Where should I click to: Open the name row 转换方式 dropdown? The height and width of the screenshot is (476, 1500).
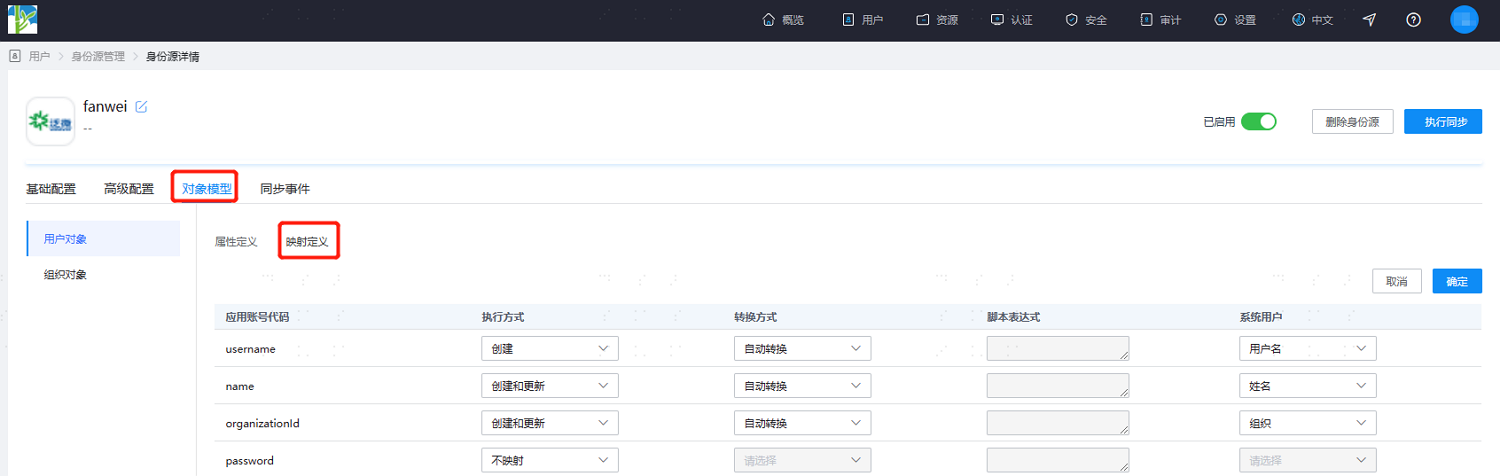[x=802, y=386]
